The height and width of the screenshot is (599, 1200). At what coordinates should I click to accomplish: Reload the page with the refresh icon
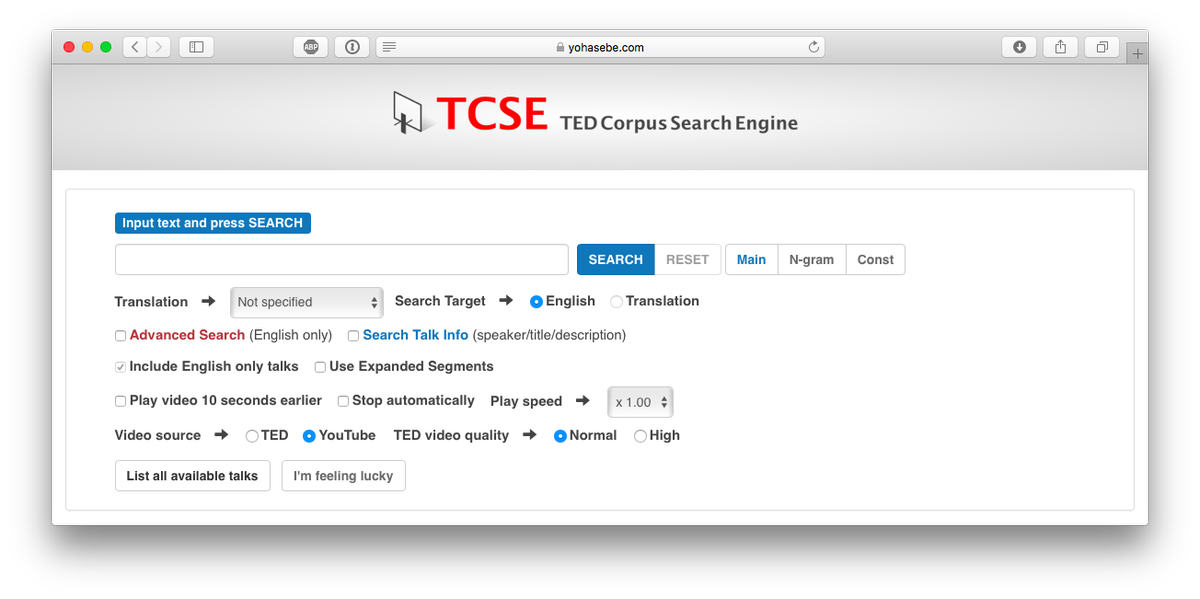click(813, 47)
